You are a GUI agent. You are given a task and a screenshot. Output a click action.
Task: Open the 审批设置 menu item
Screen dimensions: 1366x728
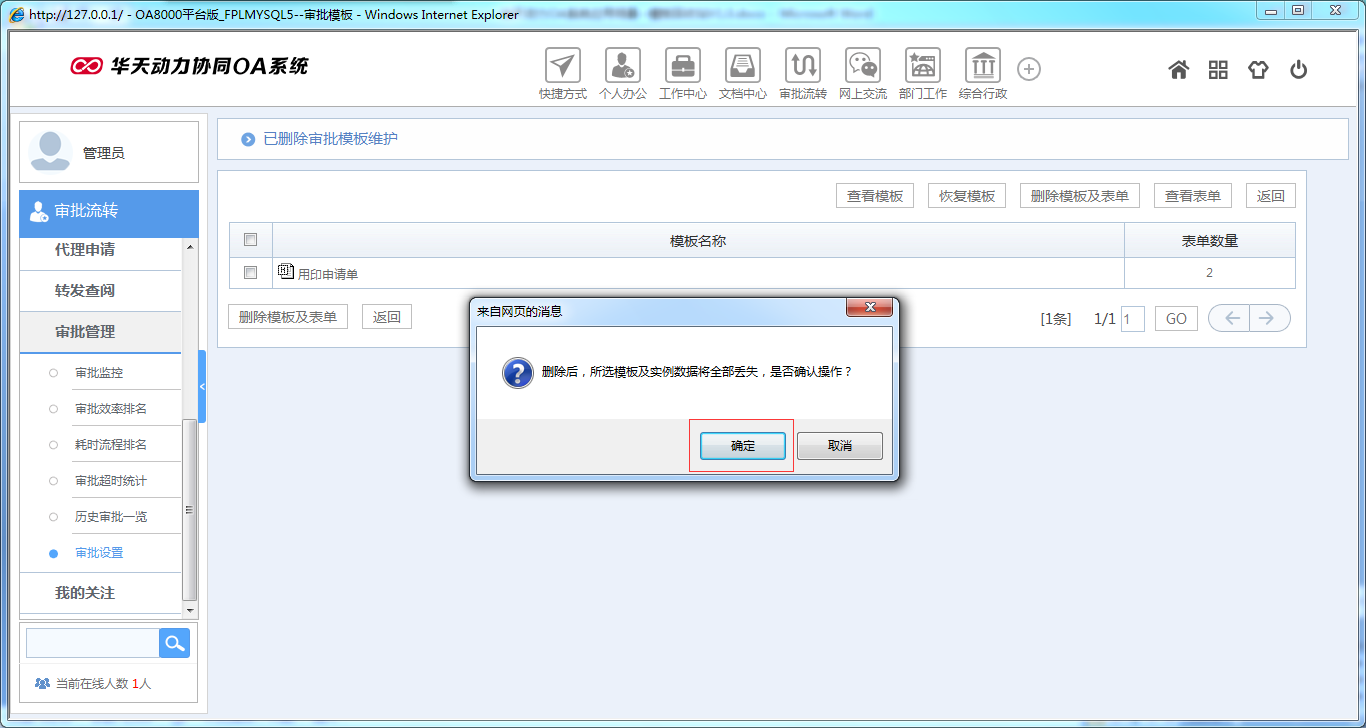[x=99, y=553]
